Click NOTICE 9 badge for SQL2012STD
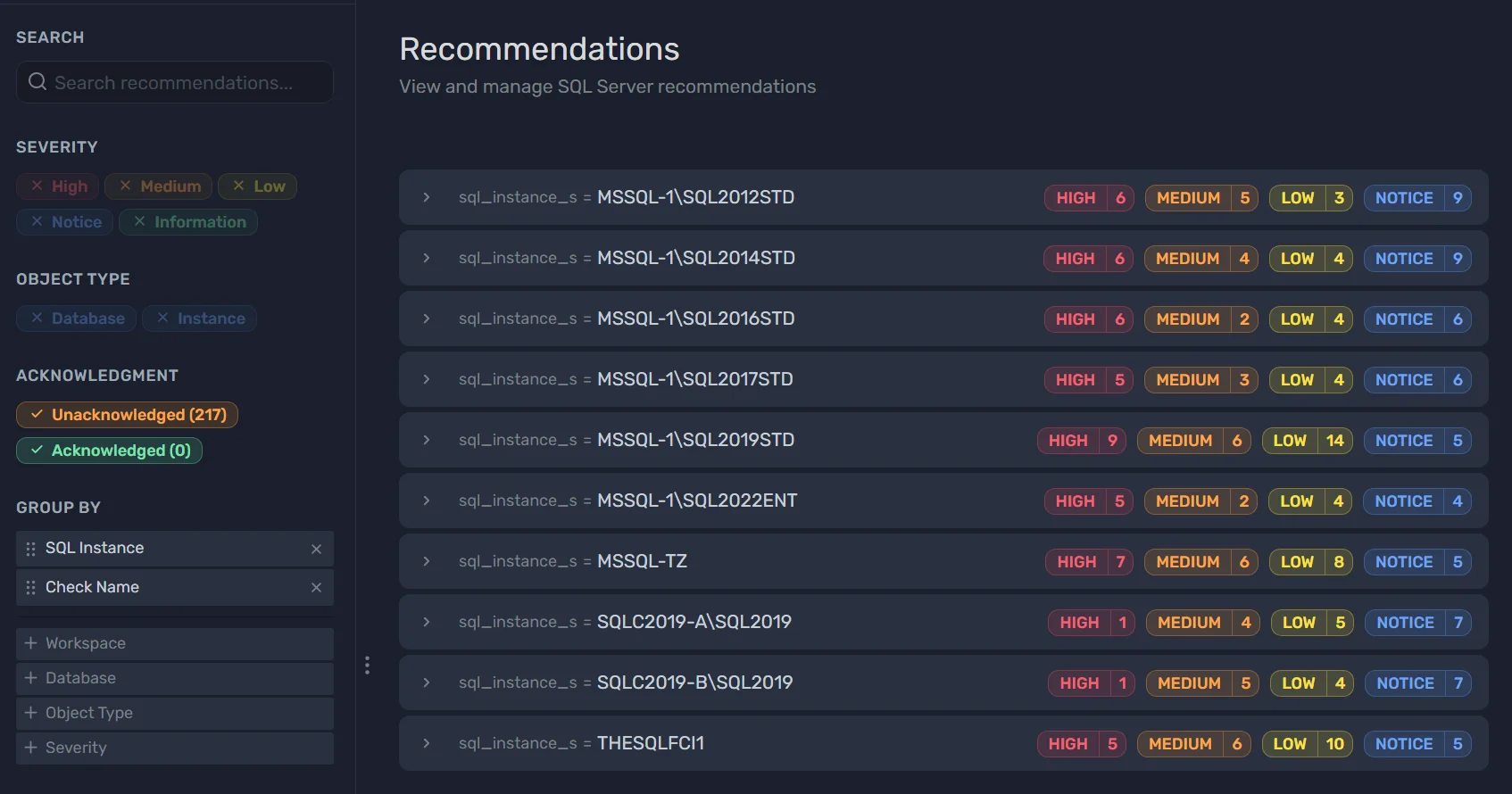This screenshot has width=1512, height=794. [x=1417, y=198]
